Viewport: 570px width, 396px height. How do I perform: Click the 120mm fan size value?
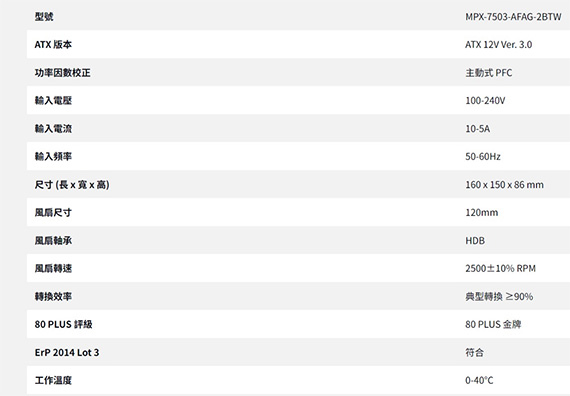[482, 213]
